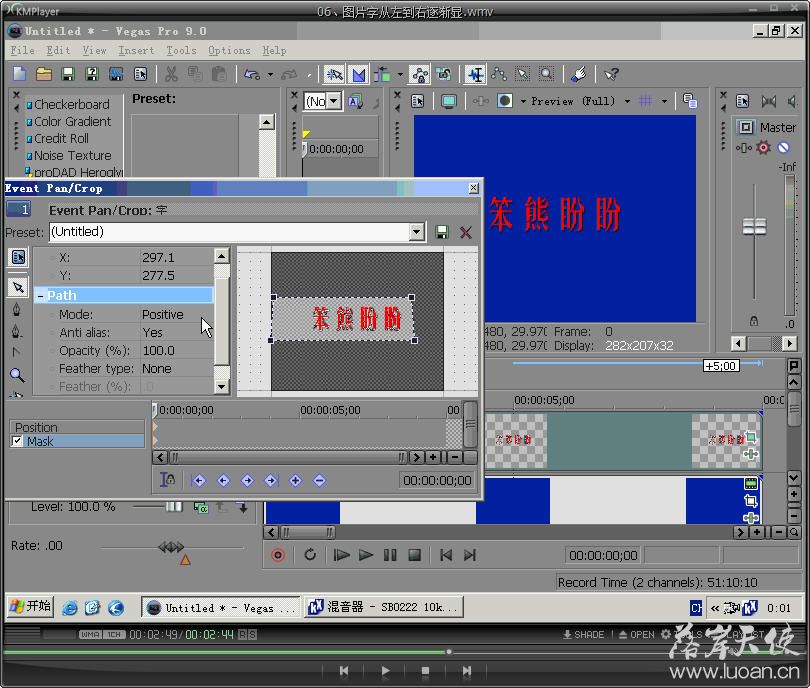Open the Preset dropdown in Pan/Crop
810x688 pixels.
point(417,232)
